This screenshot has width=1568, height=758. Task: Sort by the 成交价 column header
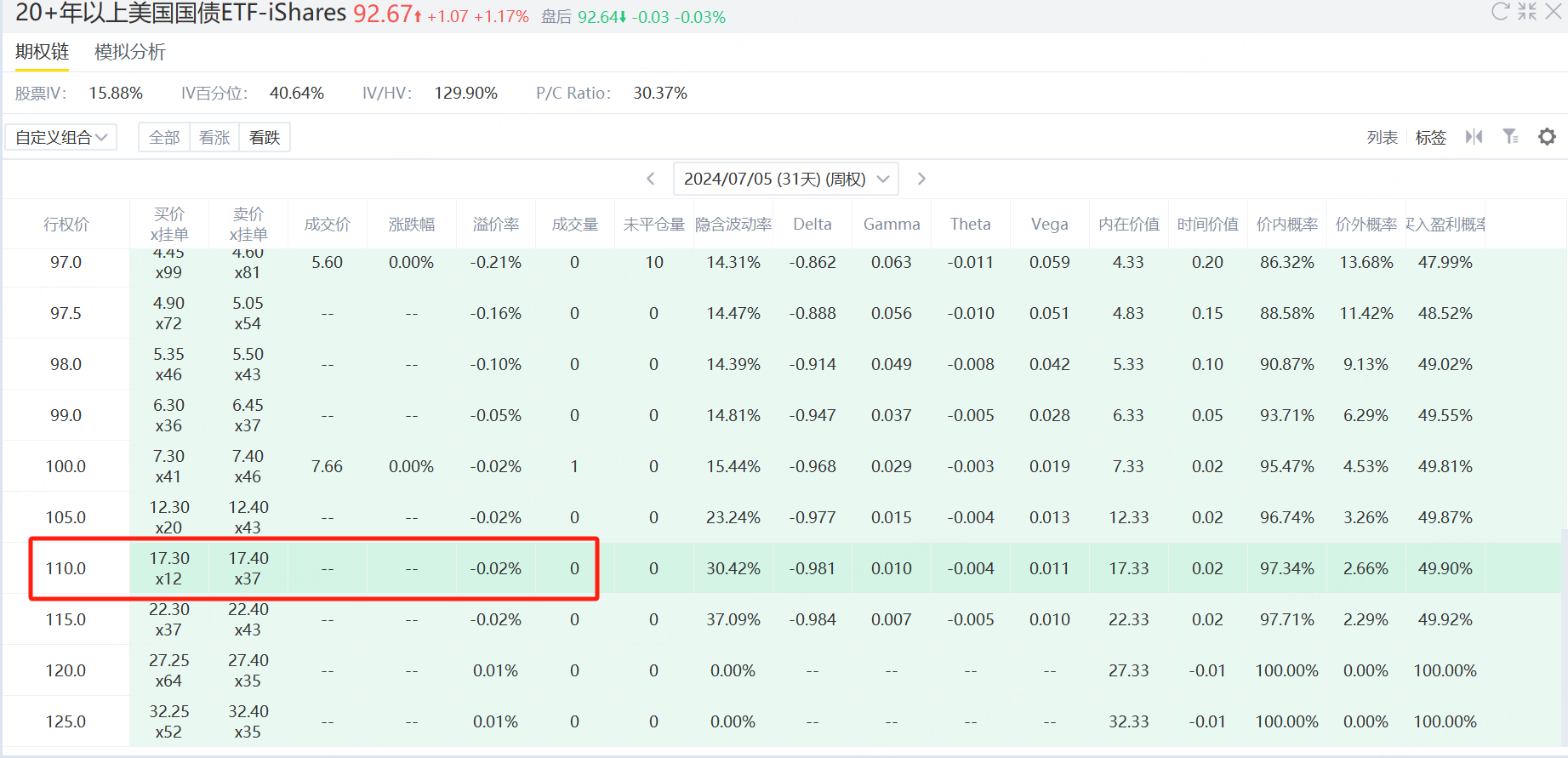(x=328, y=225)
